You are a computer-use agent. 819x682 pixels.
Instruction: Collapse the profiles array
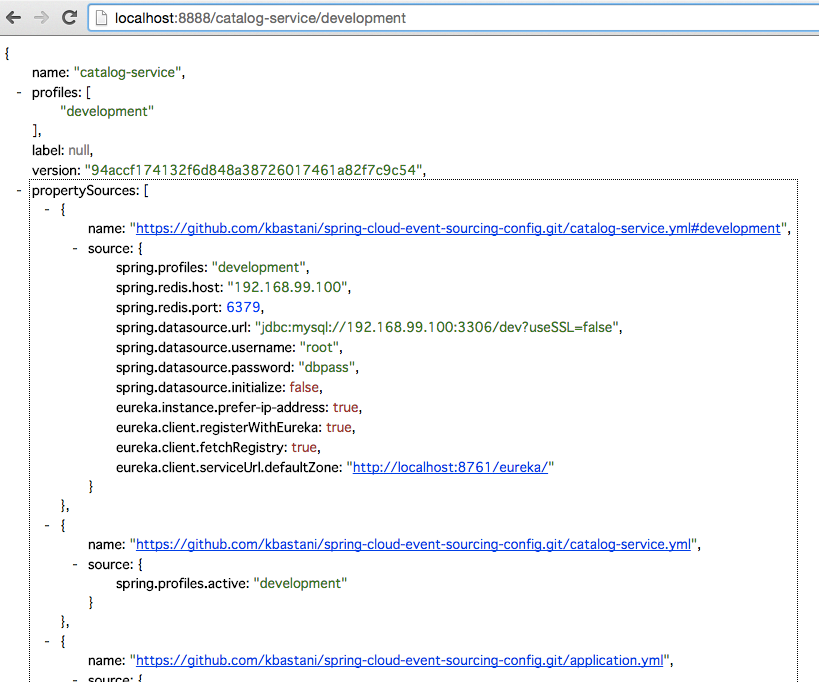[x=19, y=91]
